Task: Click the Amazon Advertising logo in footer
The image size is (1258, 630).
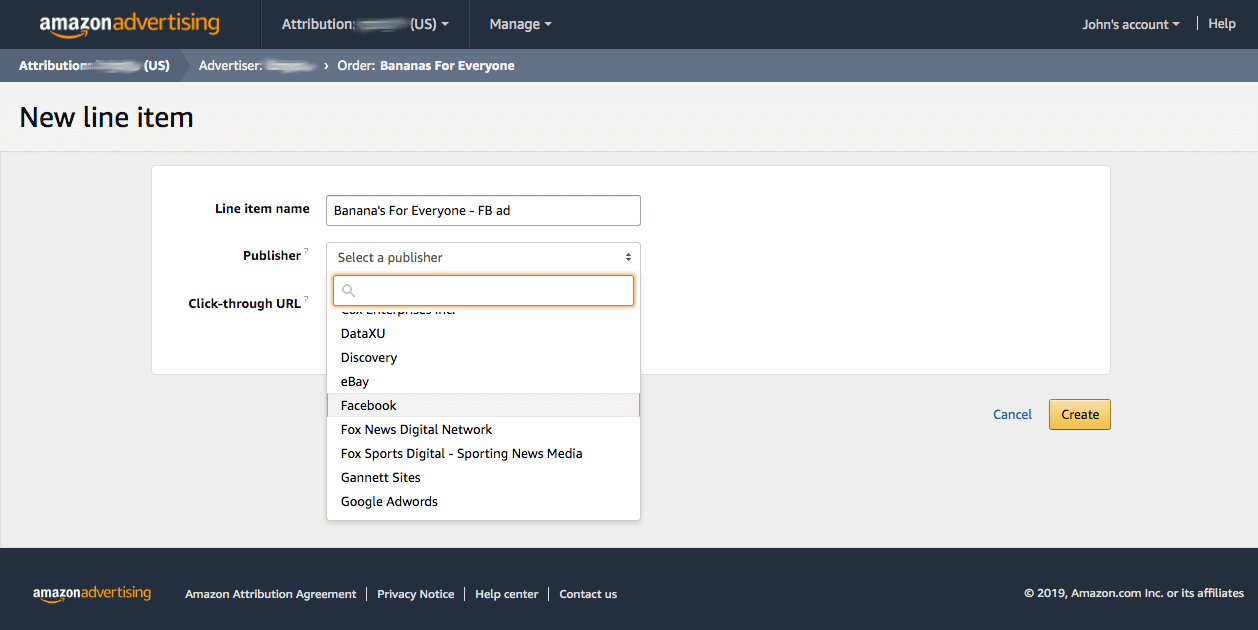Action: coord(92,593)
